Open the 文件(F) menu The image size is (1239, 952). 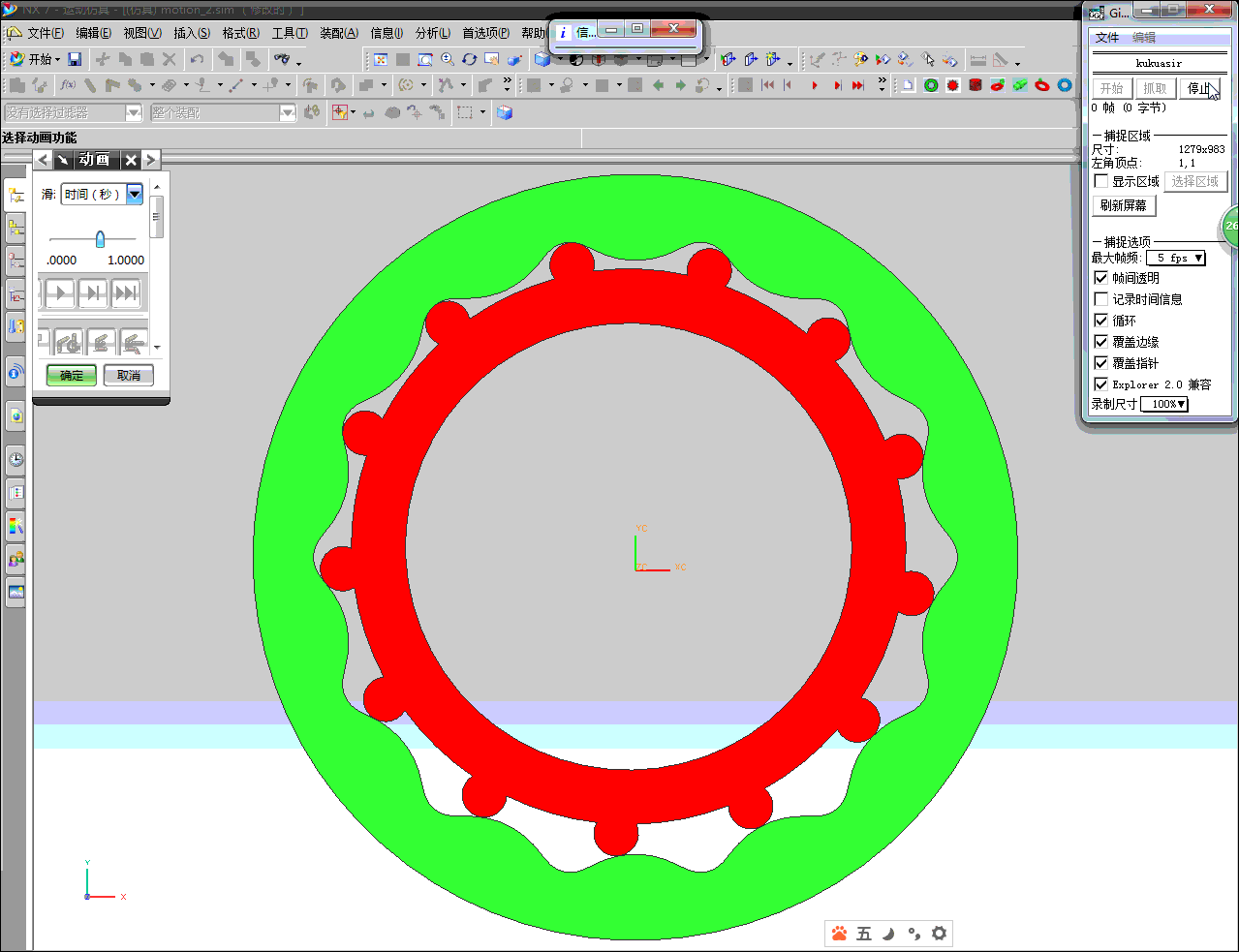(46, 33)
